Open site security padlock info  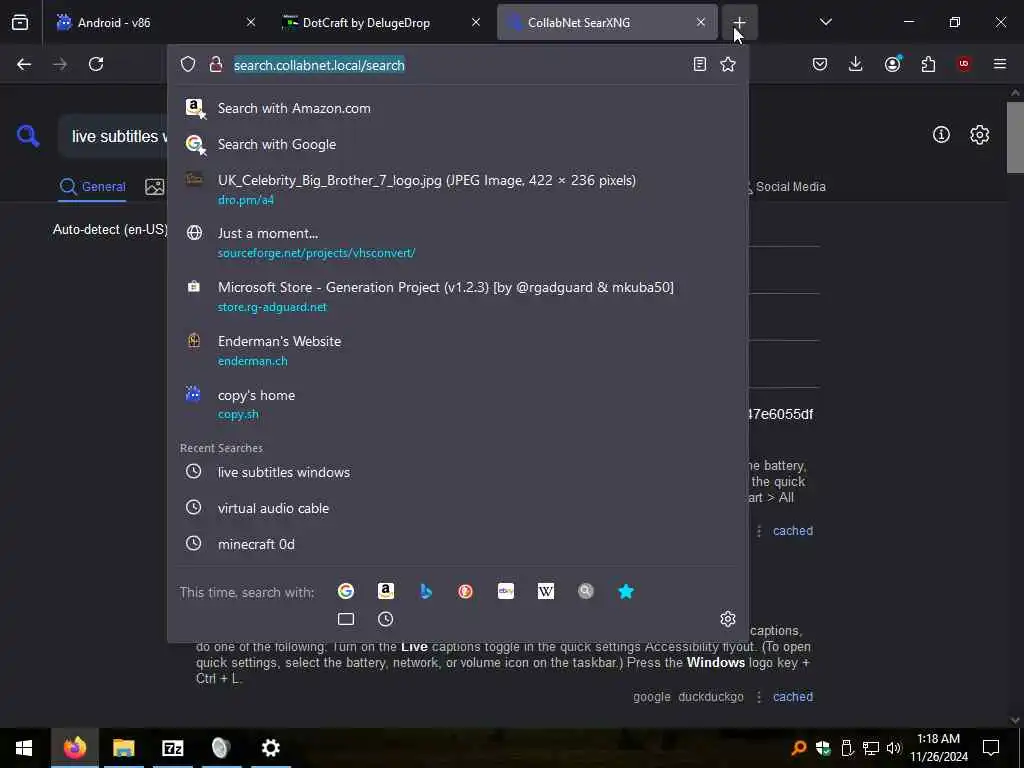pyautogui.click(x=216, y=64)
